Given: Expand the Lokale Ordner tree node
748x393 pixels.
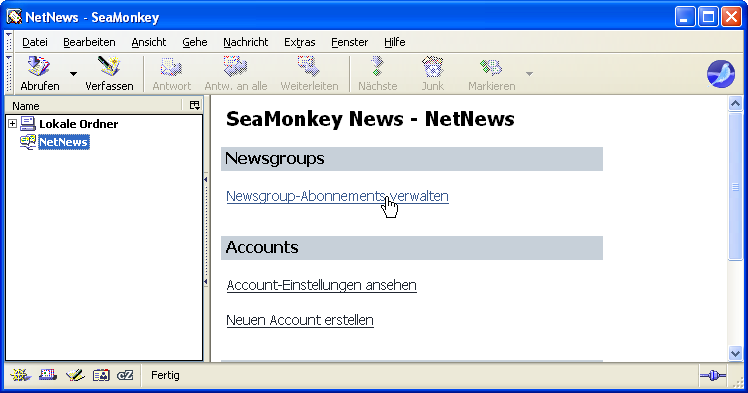Looking at the screenshot, I should (12, 124).
